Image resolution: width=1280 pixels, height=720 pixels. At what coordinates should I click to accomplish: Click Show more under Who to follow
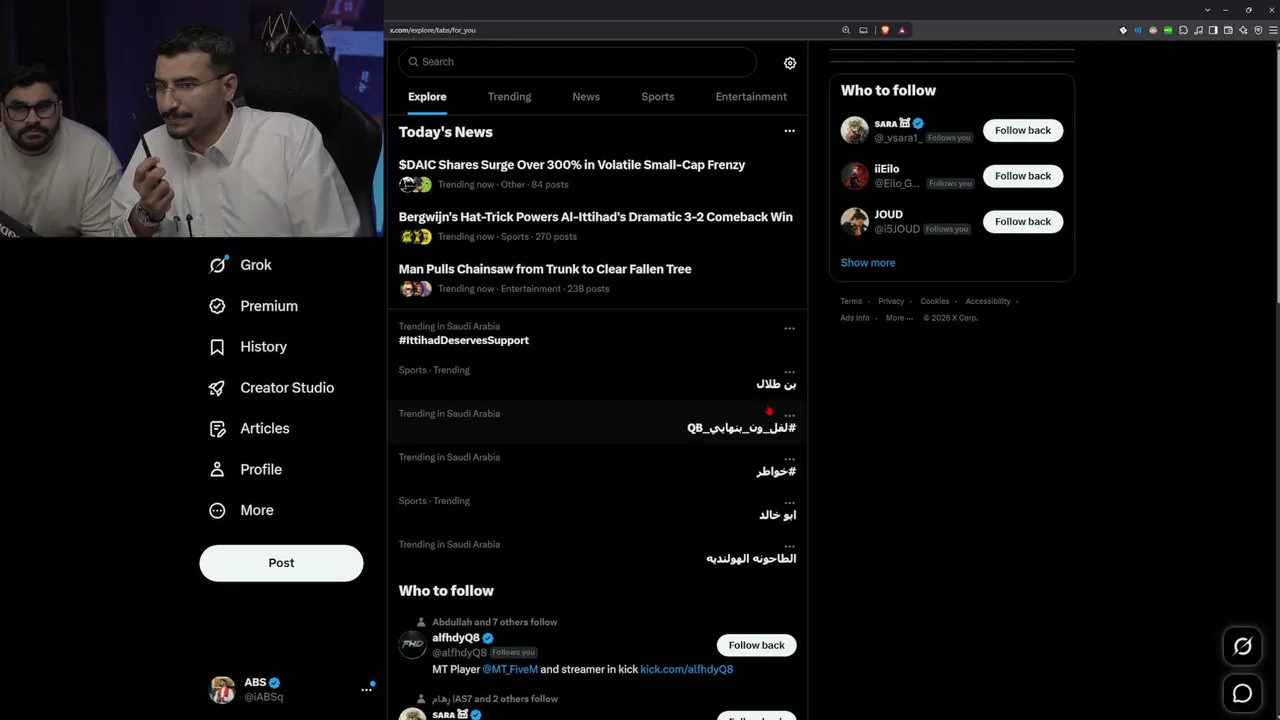(x=868, y=263)
